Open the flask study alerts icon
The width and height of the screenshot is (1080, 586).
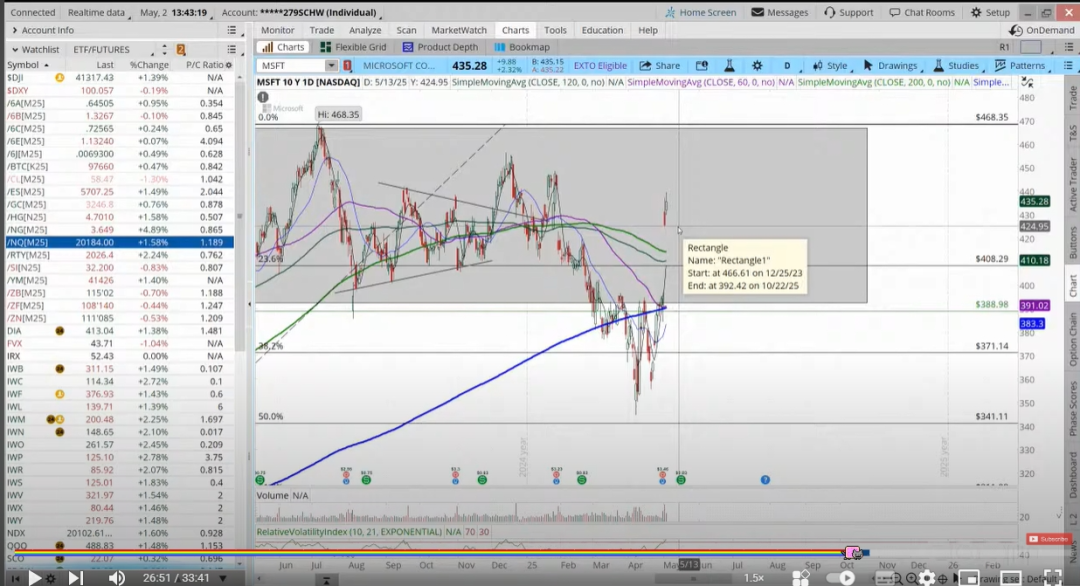pos(729,65)
